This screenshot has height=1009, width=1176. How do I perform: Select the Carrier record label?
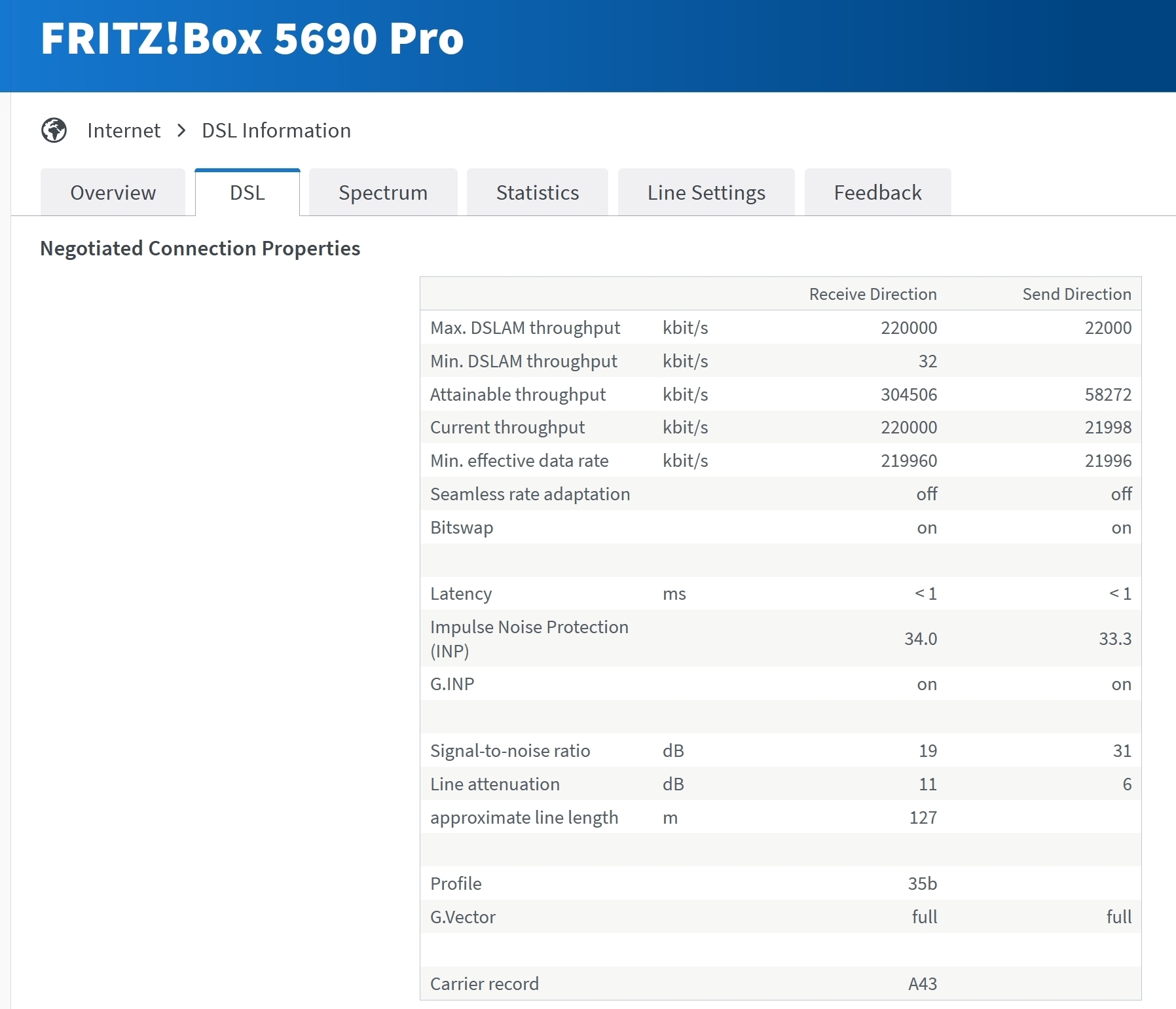(485, 983)
